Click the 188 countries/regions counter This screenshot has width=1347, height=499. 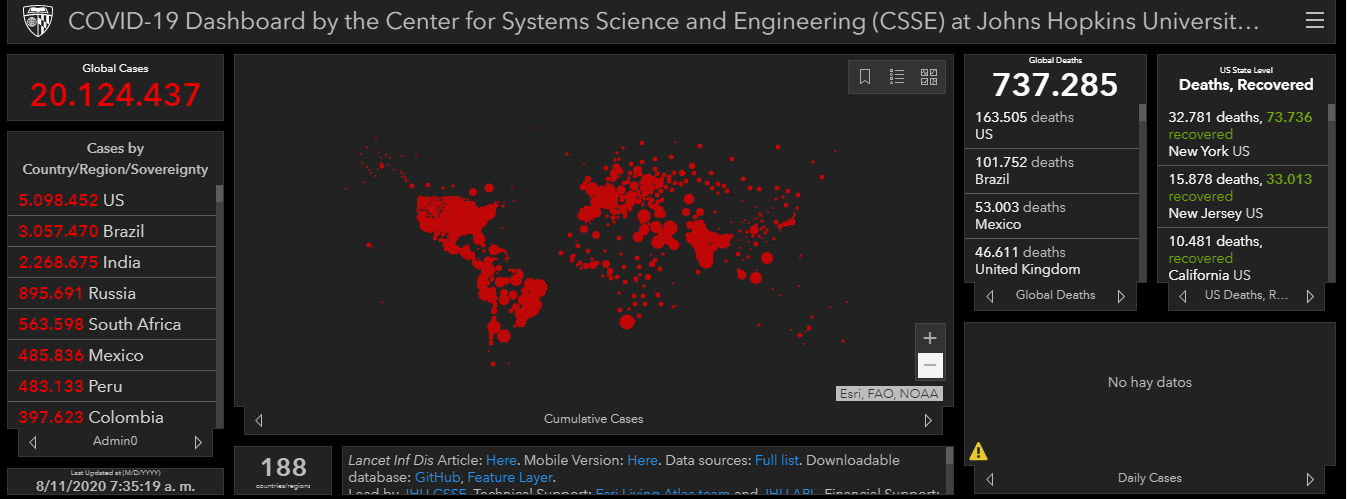tap(283, 467)
